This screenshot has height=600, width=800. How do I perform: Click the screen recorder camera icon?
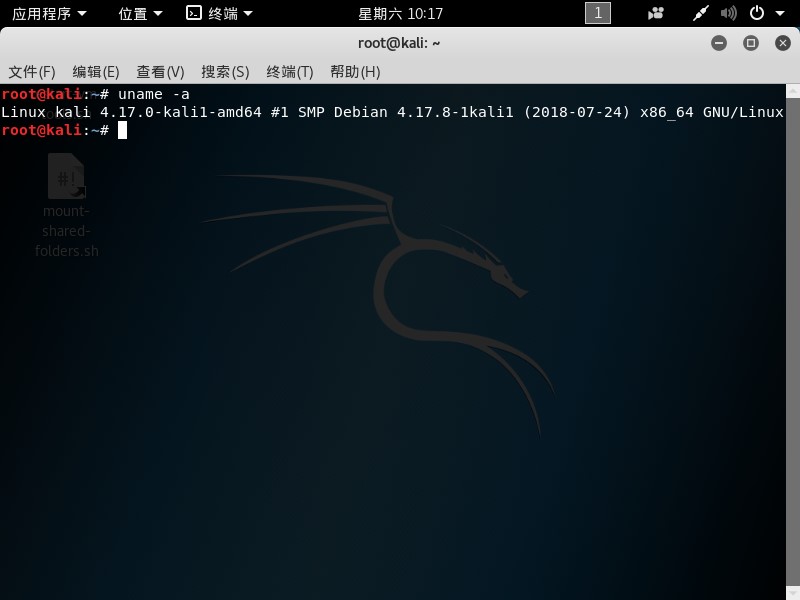656,13
